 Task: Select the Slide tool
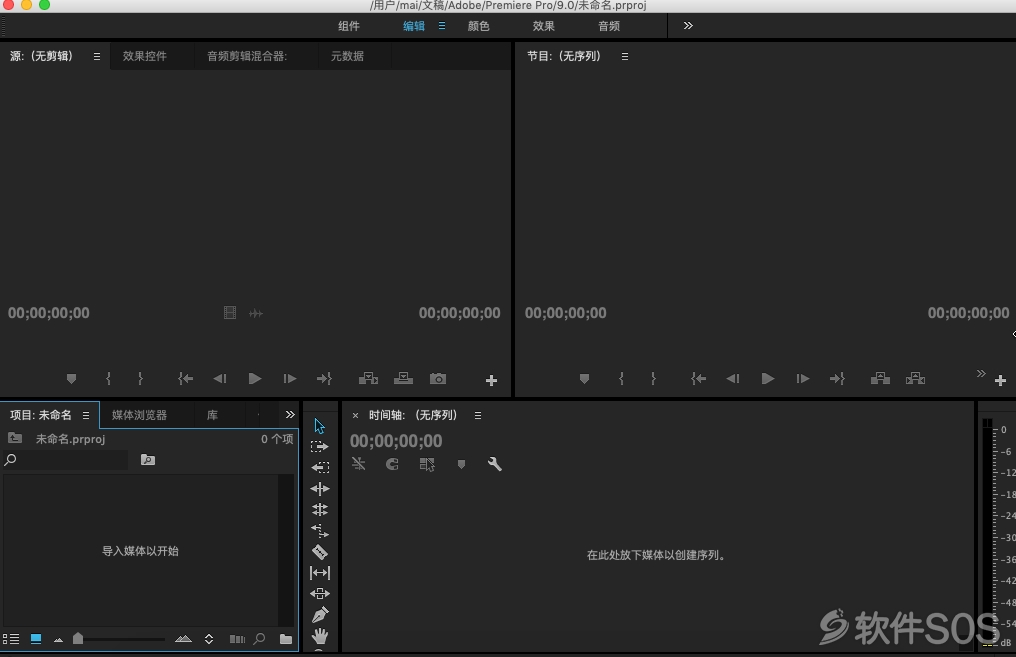click(319, 594)
